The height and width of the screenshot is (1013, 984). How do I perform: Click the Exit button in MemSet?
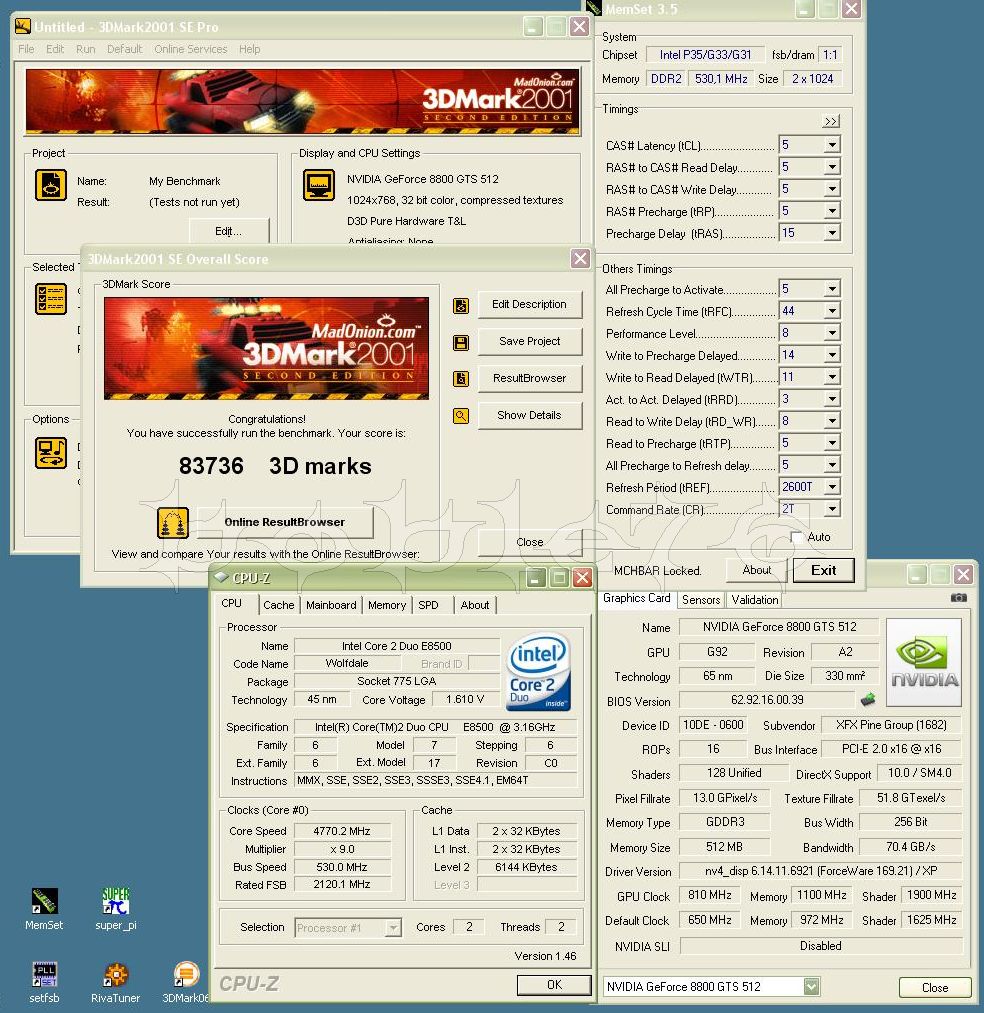pyautogui.click(x=823, y=570)
